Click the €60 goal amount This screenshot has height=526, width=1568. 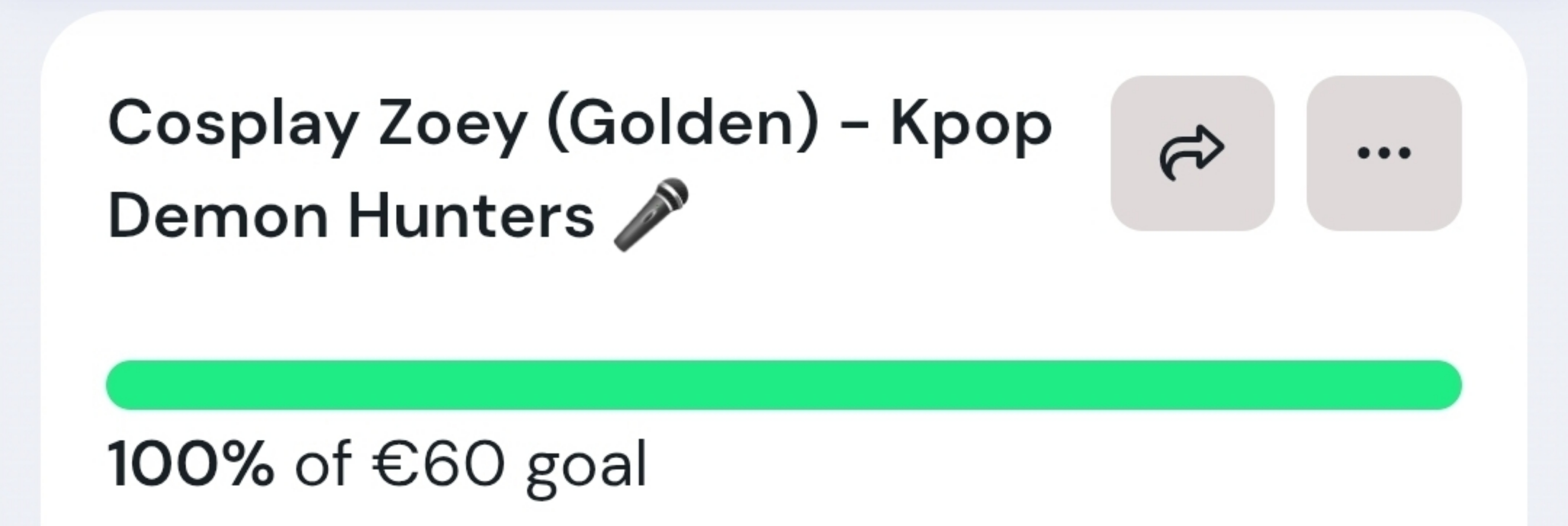tap(438, 464)
